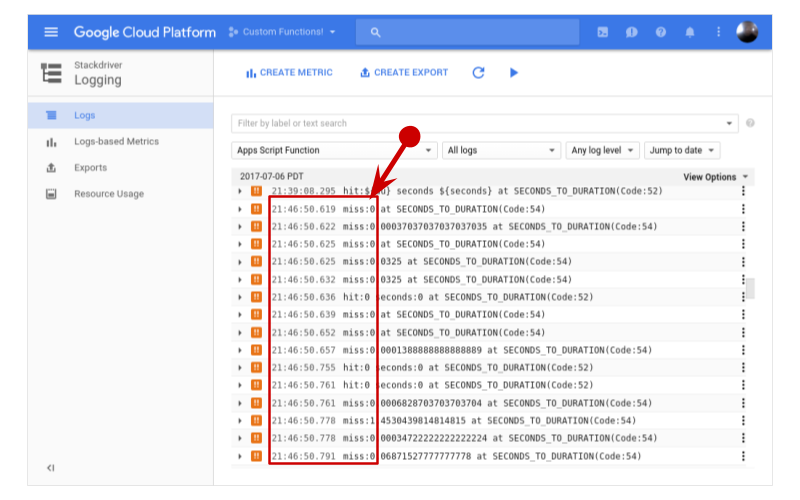Select log text 000138888888888889 at SECONDS_TO_DURATION

click(x=516, y=351)
